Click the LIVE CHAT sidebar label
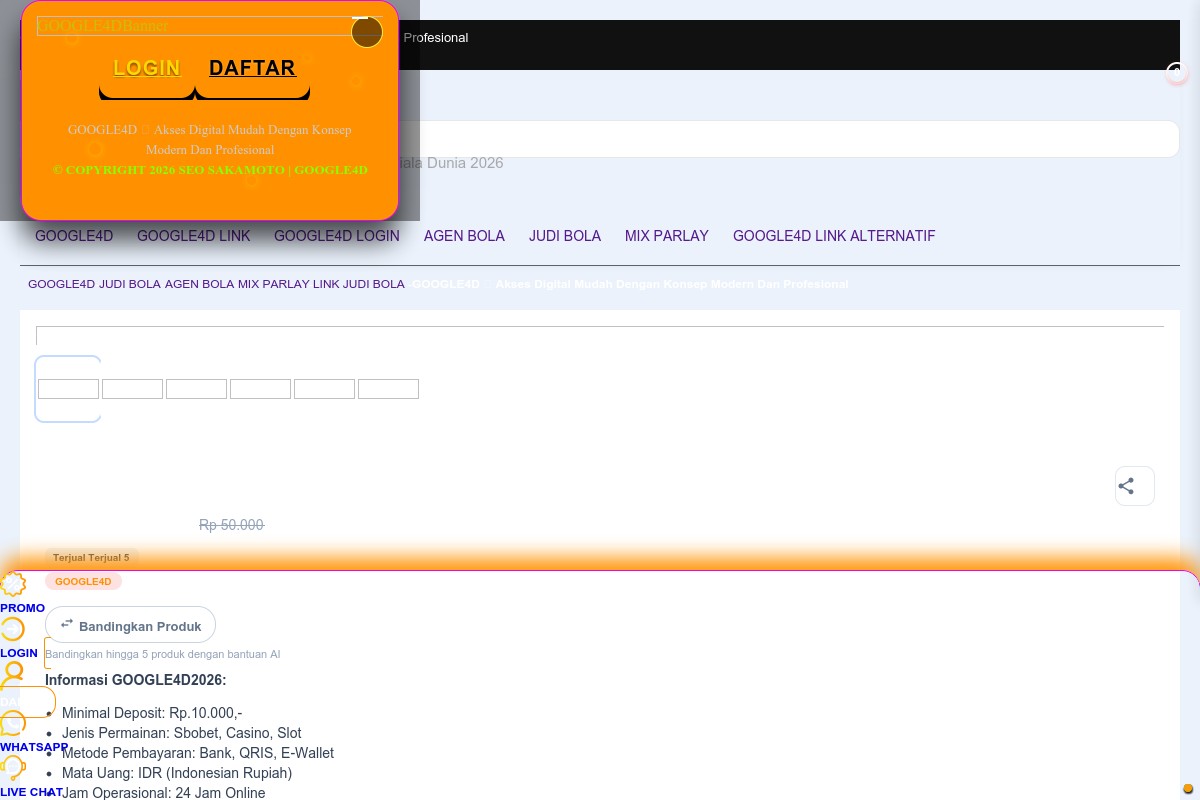This screenshot has width=1200, height=800. 31,792
